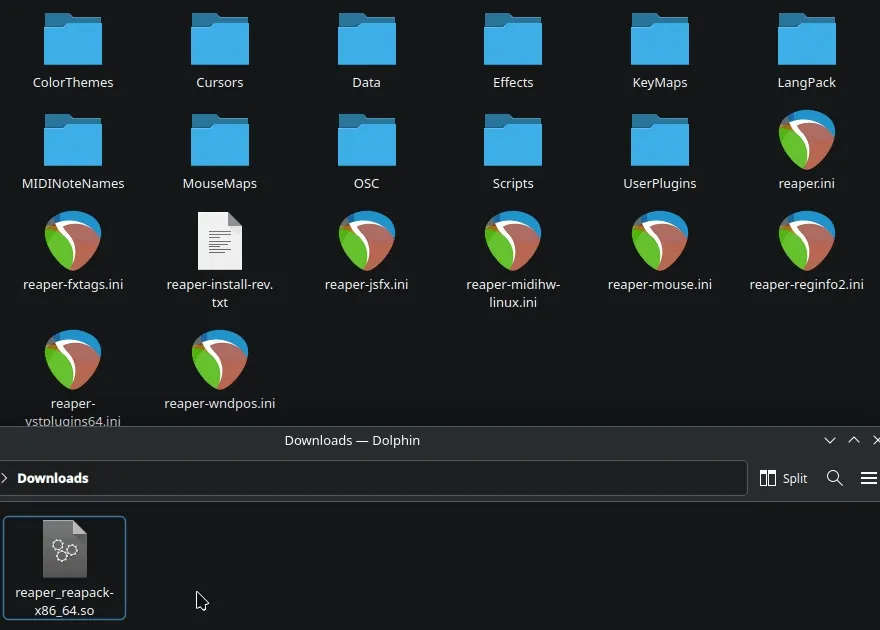Click the 'LangPack' folder name label
880x630 pixels.
pos(806,82)
